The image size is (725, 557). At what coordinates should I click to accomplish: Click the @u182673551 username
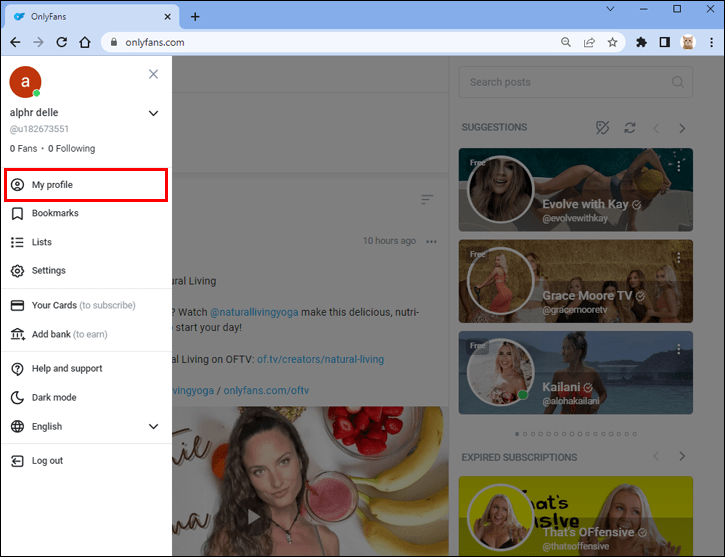(x=39, y=129)
